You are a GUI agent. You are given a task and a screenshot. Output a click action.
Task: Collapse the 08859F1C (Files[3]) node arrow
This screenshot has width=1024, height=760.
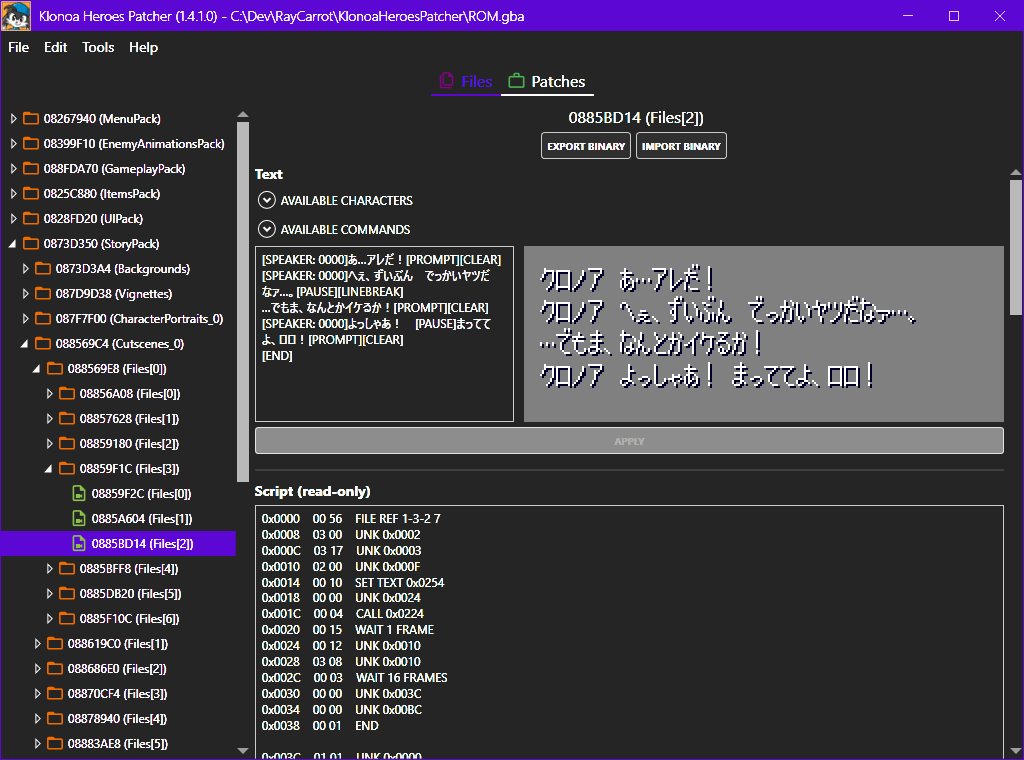(49, 468)
